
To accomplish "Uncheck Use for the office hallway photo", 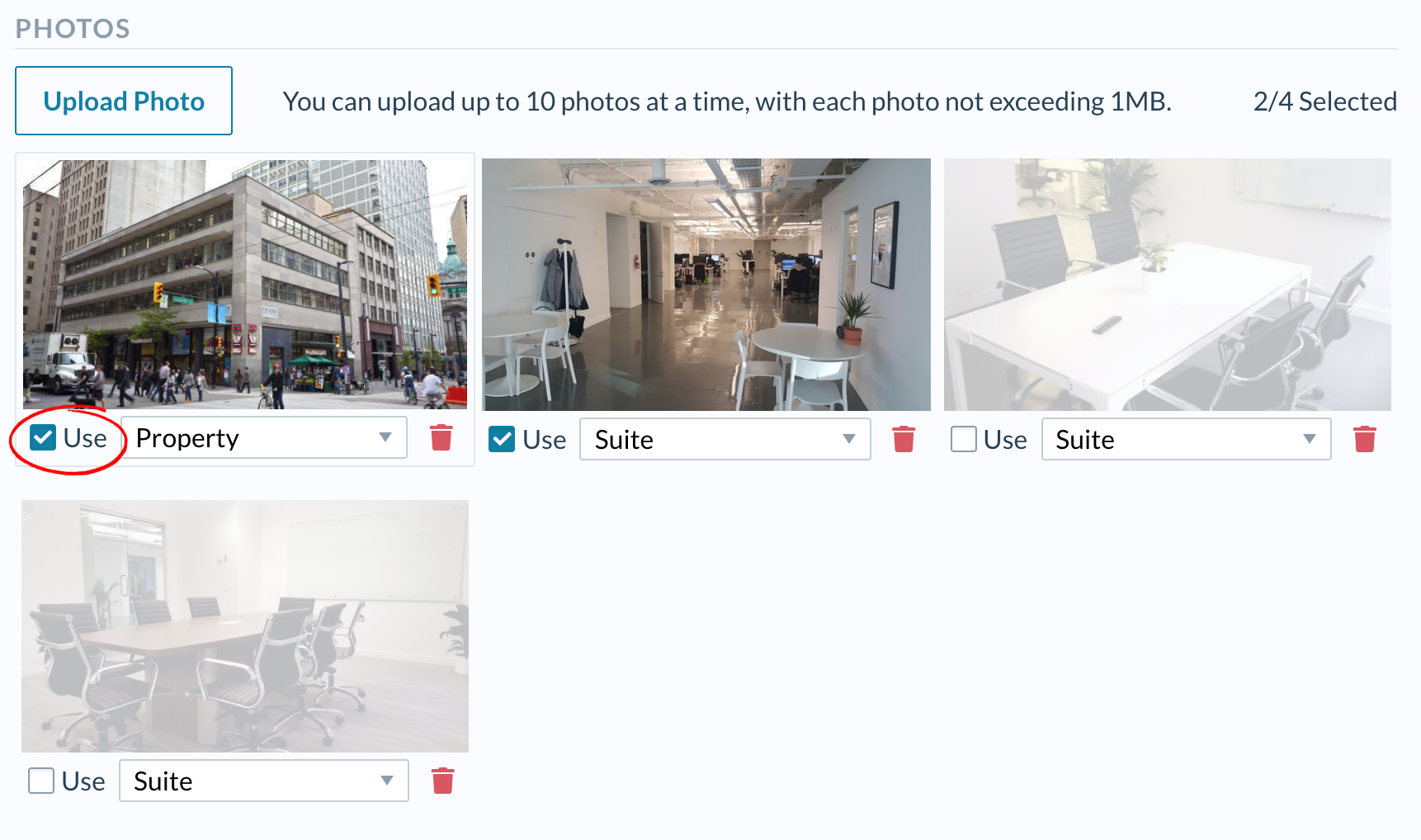I will 502,439.
